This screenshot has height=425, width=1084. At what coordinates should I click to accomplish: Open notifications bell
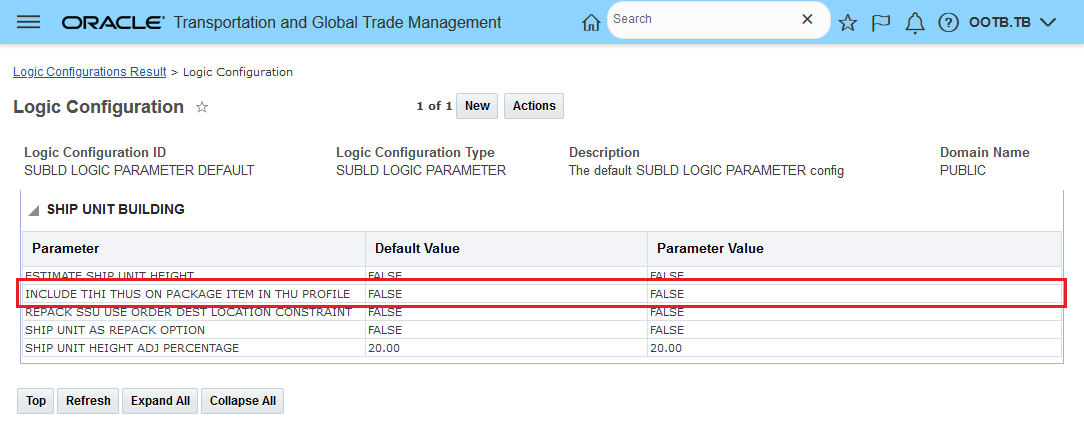914,22
